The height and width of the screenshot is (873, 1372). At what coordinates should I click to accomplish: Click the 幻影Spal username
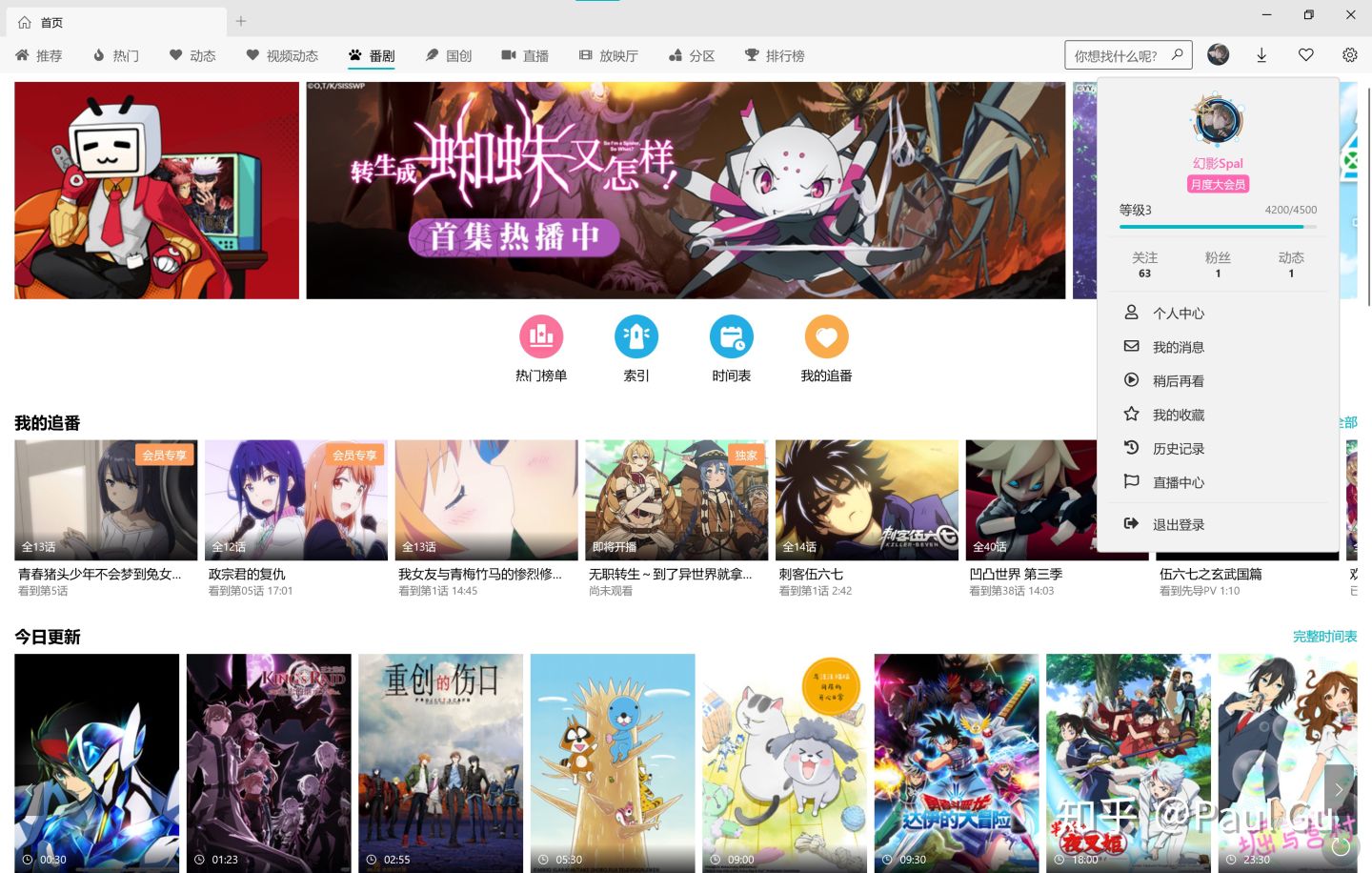point(1218,163)
